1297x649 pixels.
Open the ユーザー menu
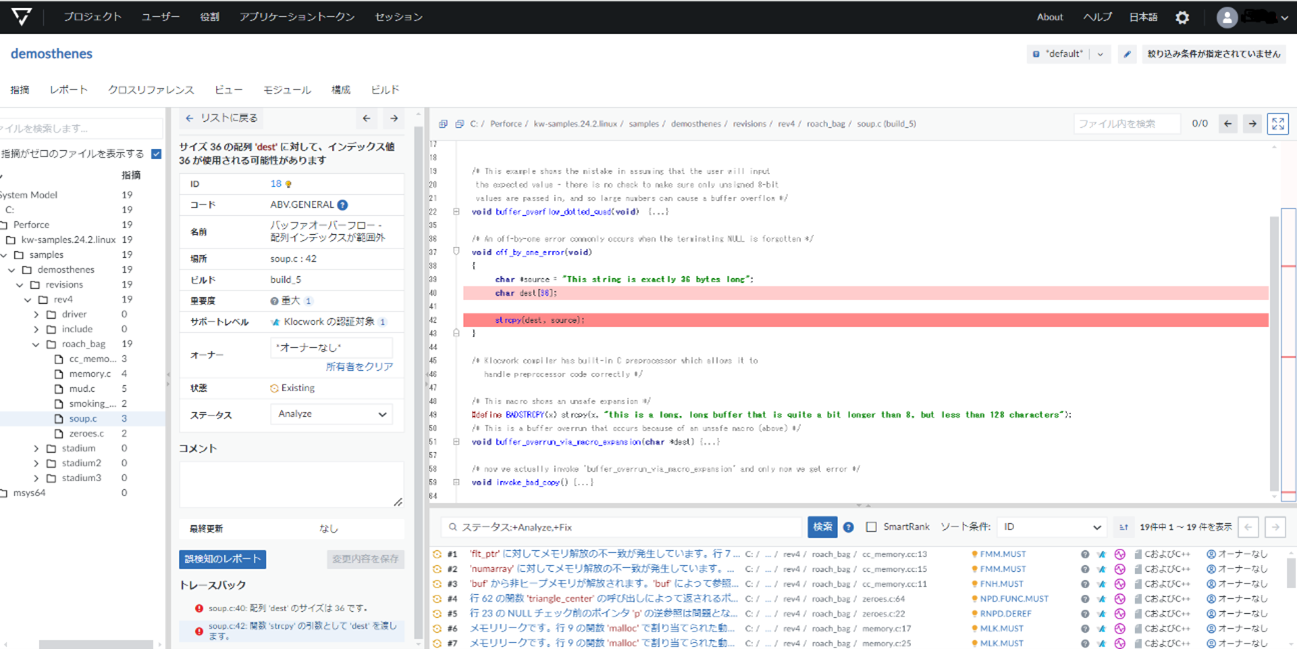point(161,17)
